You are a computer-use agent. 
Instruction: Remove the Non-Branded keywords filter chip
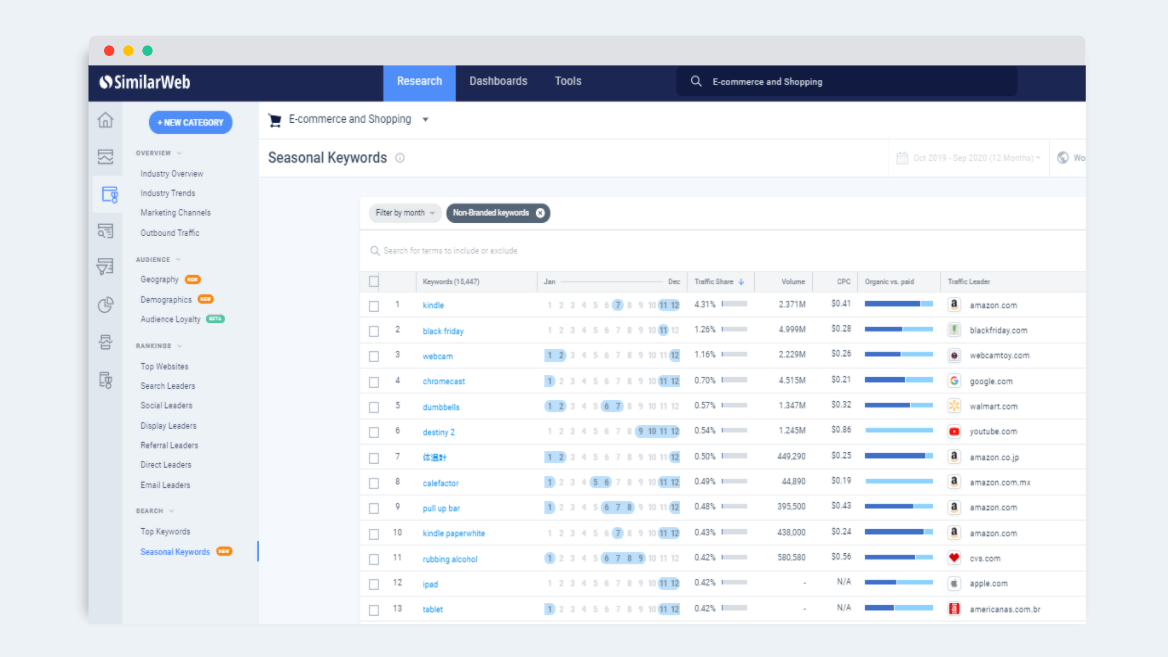click(x=540, y=213)
